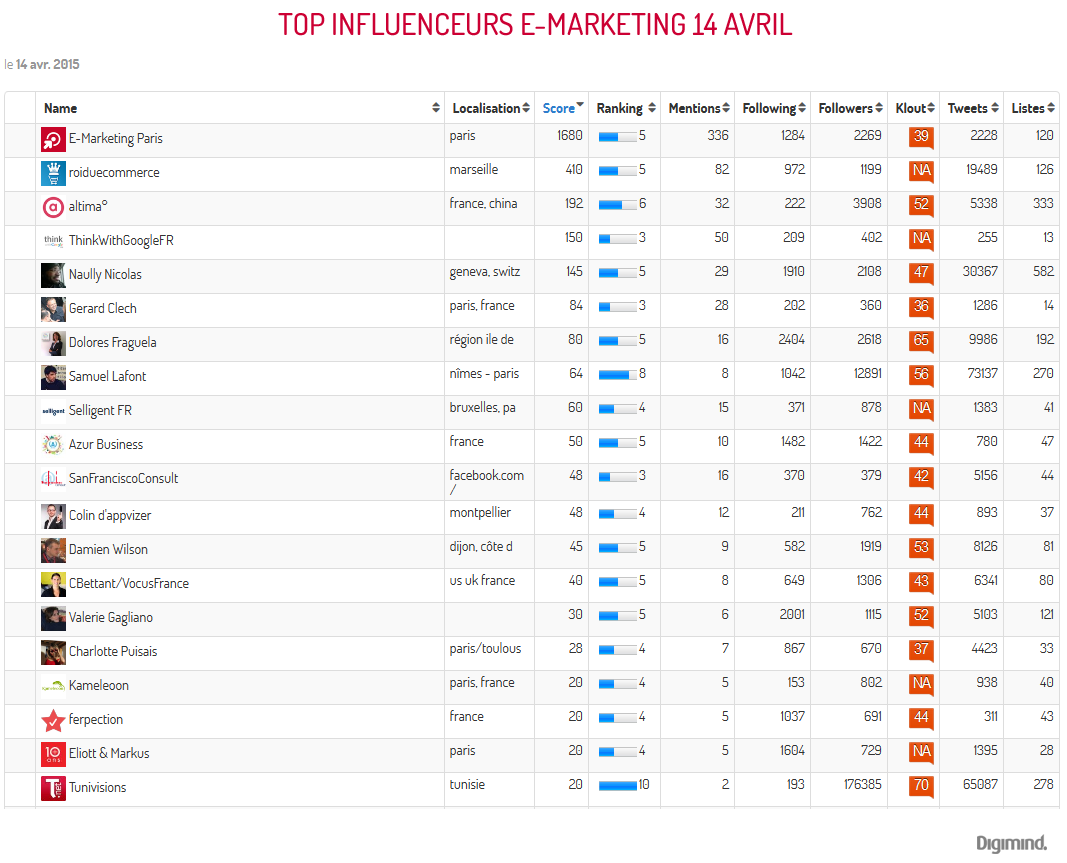Click the ranking bar for altima°
Screen dimensions: 1067x863
coord(617,205)
